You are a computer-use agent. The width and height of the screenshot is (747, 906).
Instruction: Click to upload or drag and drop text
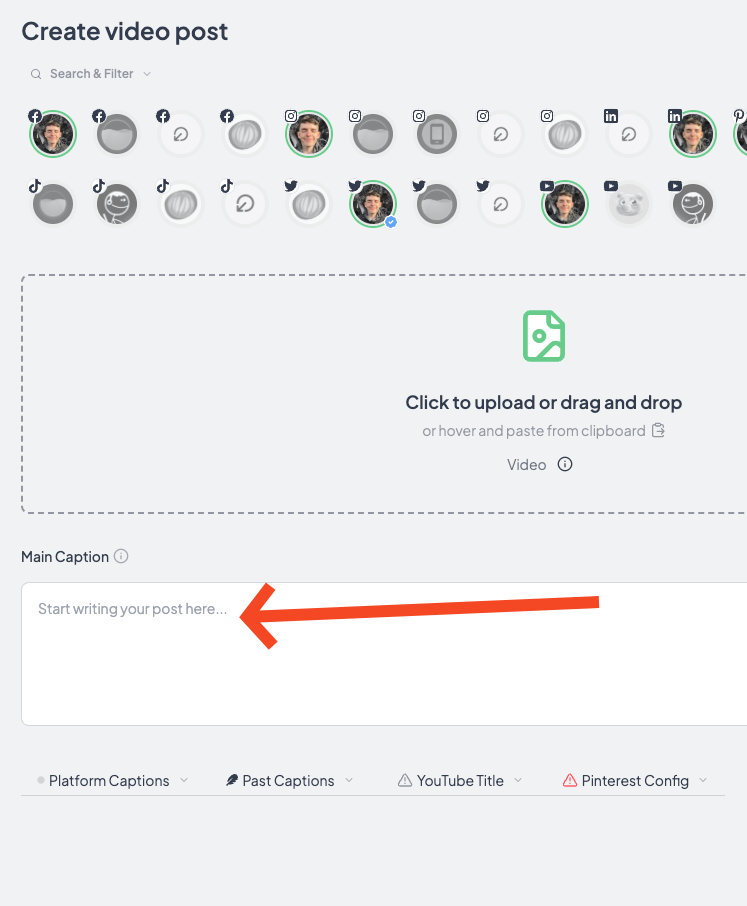click(544, 402)
